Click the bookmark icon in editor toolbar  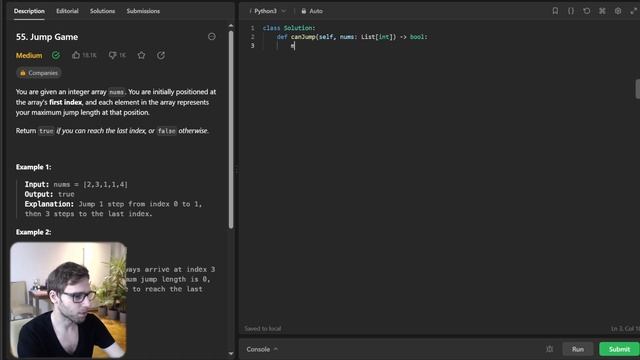tap(555, 11)
